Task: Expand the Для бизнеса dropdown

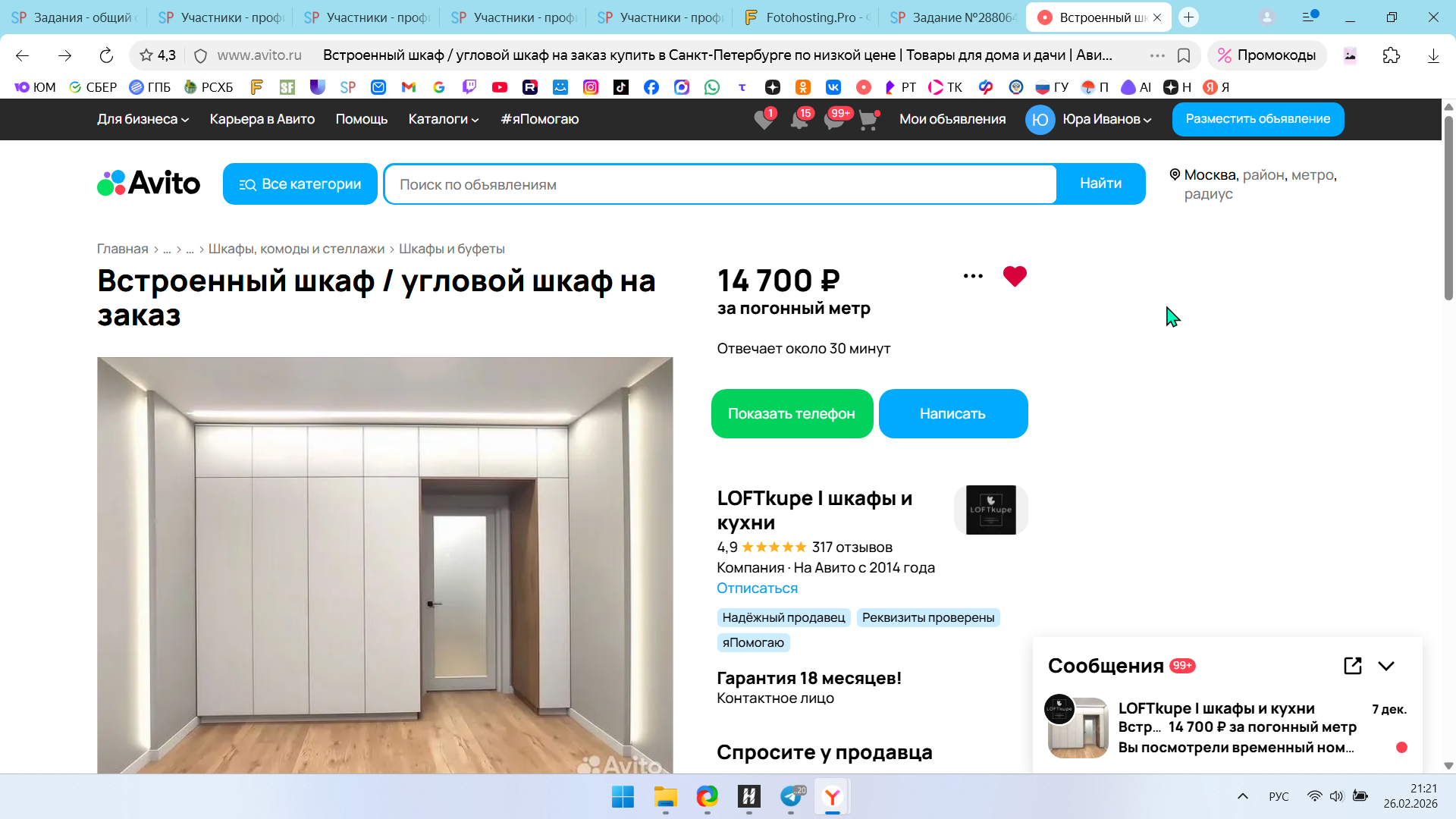Action: [x=143, y=119]
